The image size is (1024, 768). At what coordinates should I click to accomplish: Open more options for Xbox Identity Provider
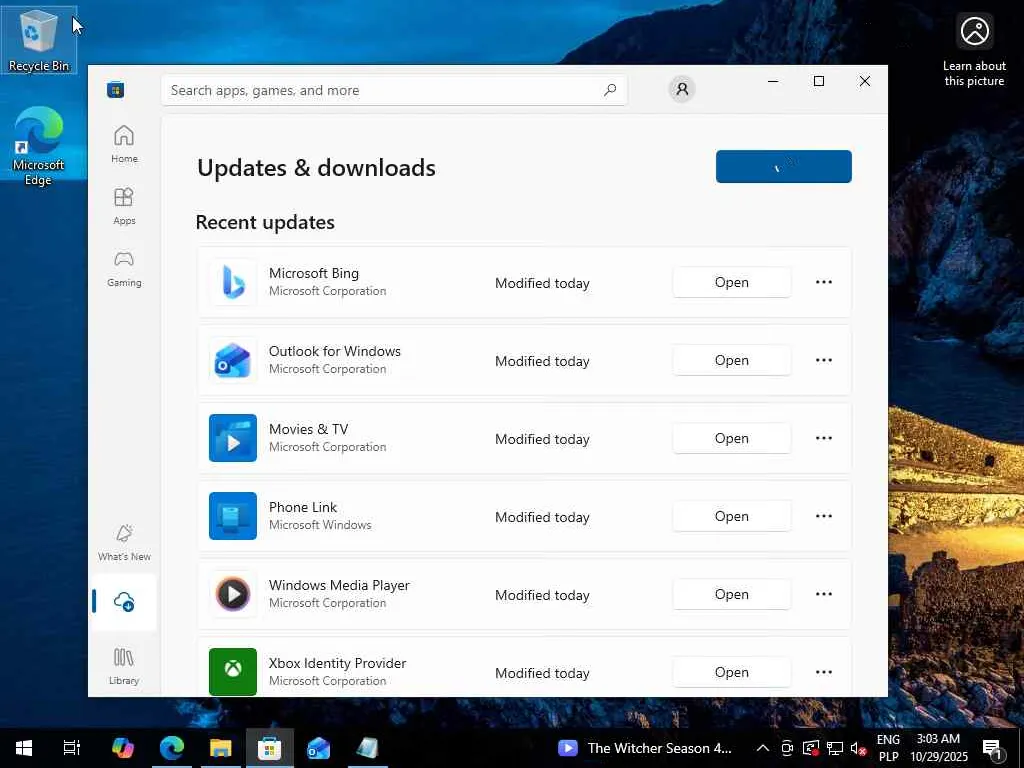point(824,672)
